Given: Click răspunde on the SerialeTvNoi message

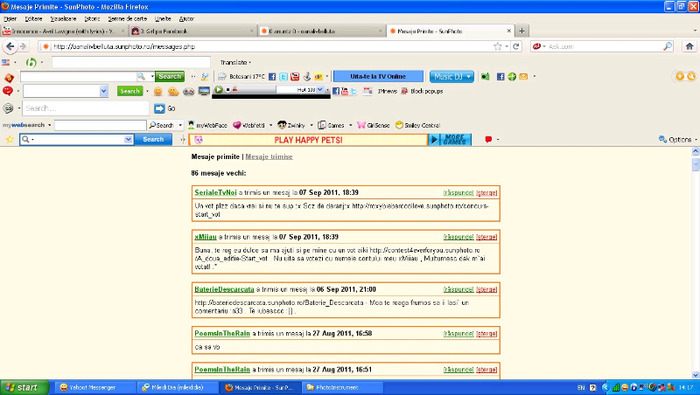Looking at the screenshot, I should coord(458,193).
